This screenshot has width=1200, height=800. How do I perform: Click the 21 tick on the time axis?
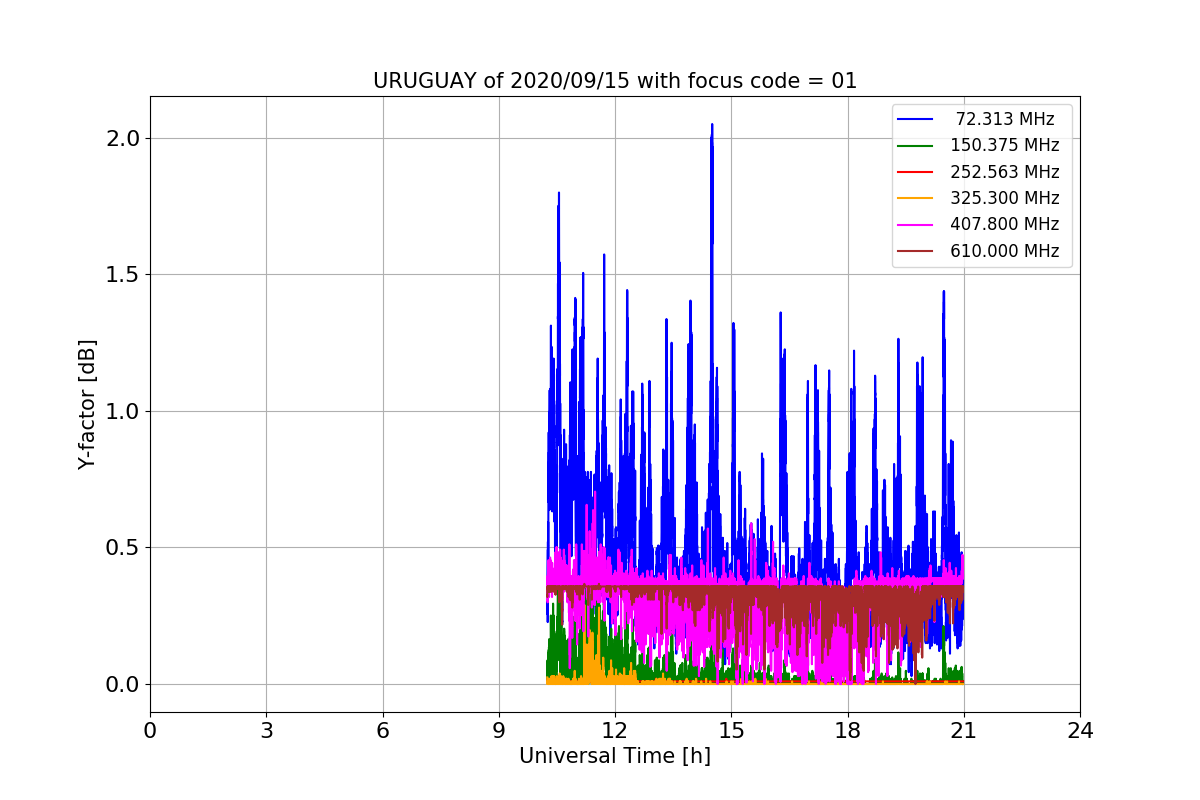click(x=964, y=731)
